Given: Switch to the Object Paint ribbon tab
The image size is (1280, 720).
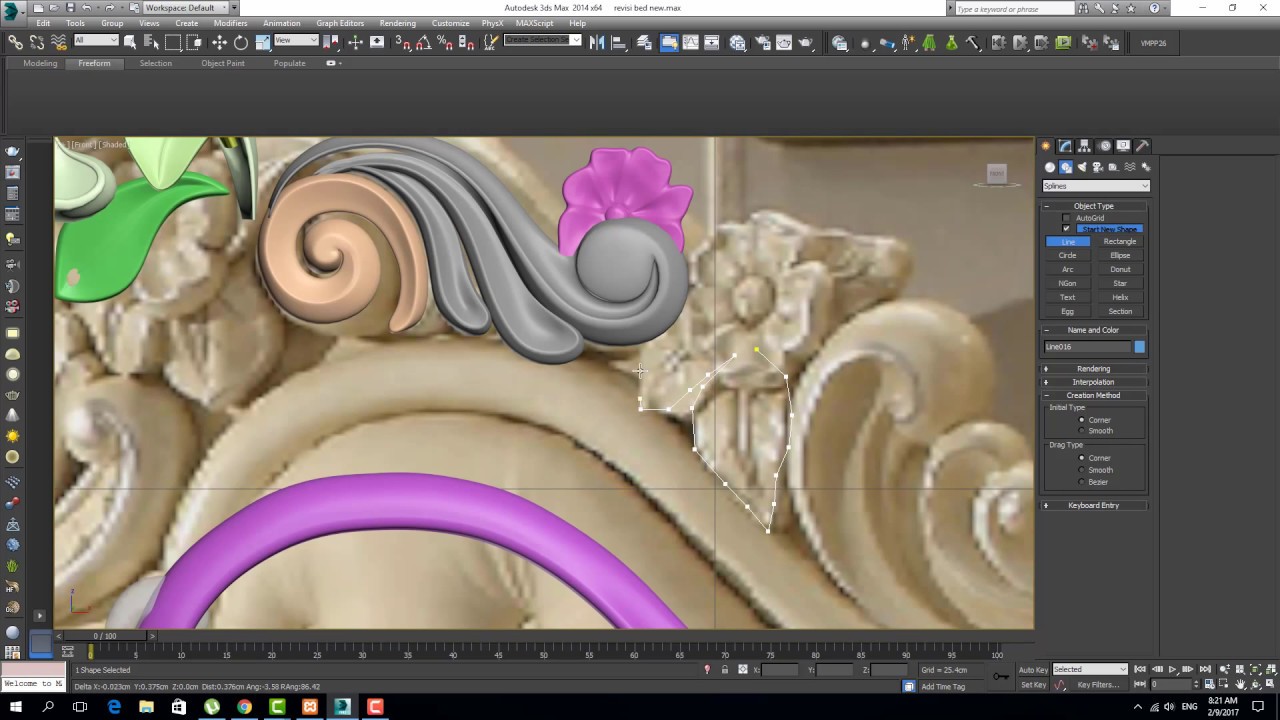Looking at the screenshot, I should (222, 63).
